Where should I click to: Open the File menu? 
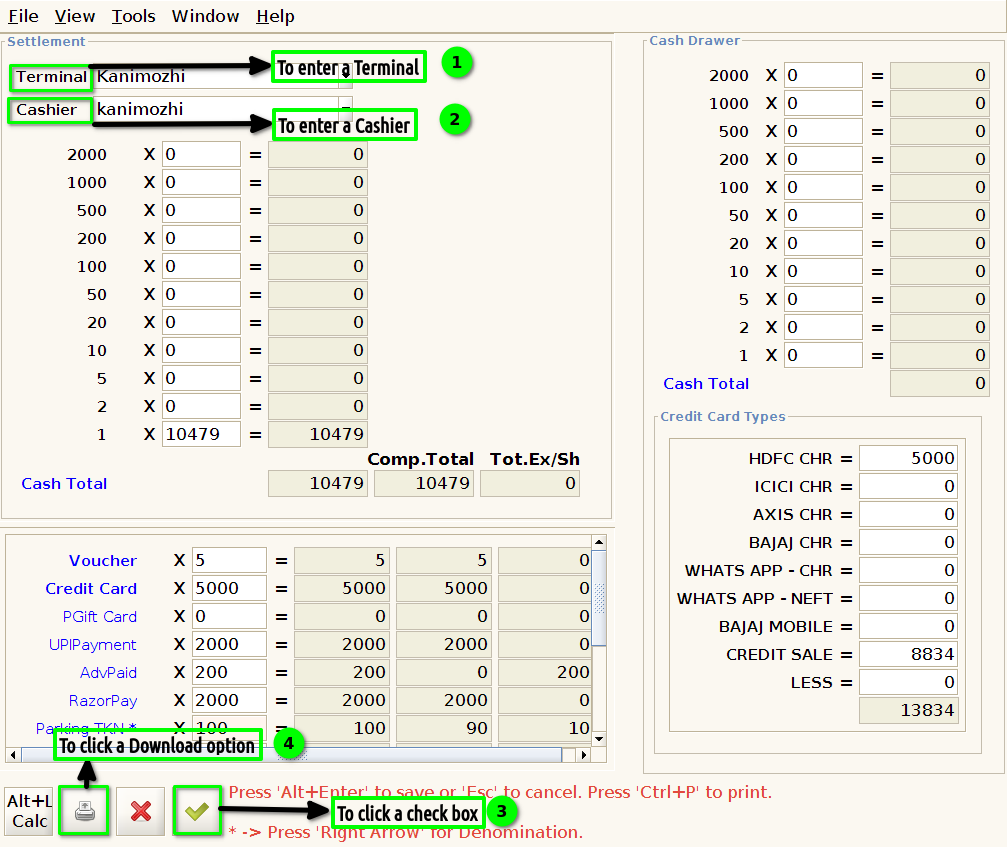tap(23, 16)
